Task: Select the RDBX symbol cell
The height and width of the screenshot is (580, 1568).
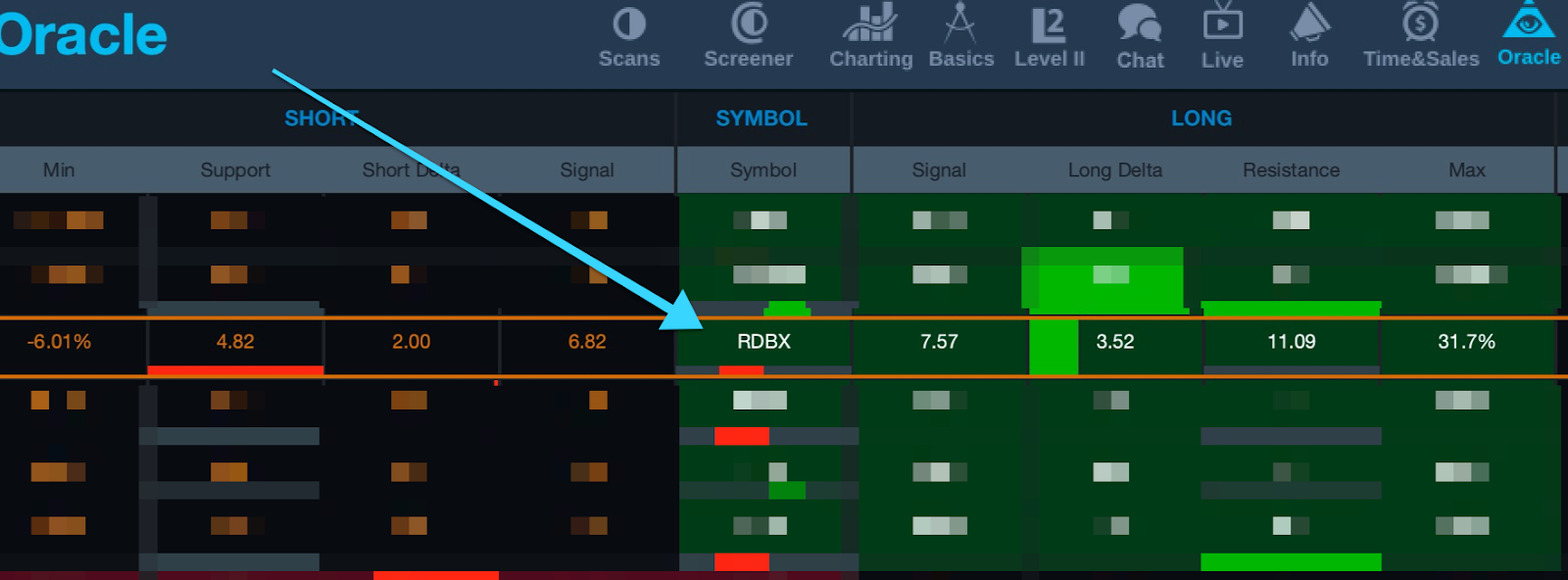Action: [763, 342]
